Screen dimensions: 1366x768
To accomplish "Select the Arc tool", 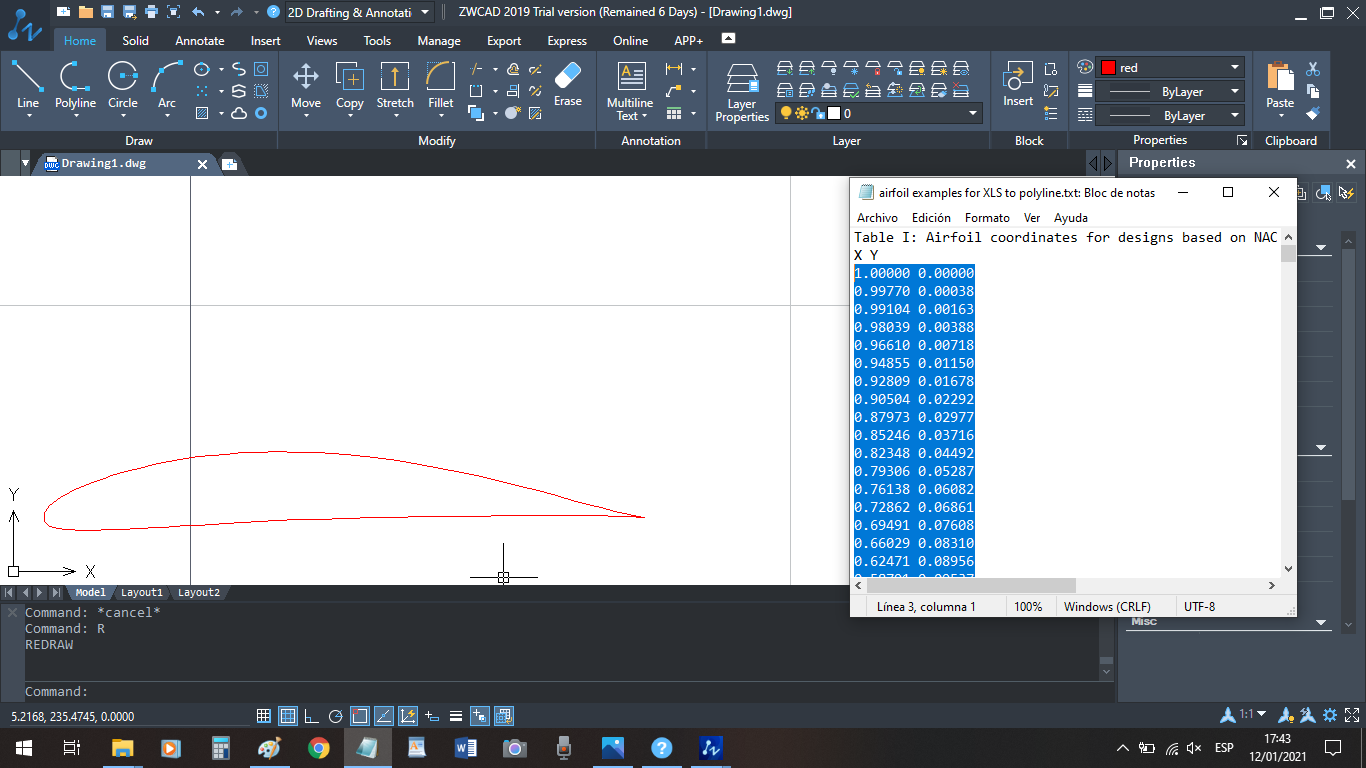I will (167, 84).
